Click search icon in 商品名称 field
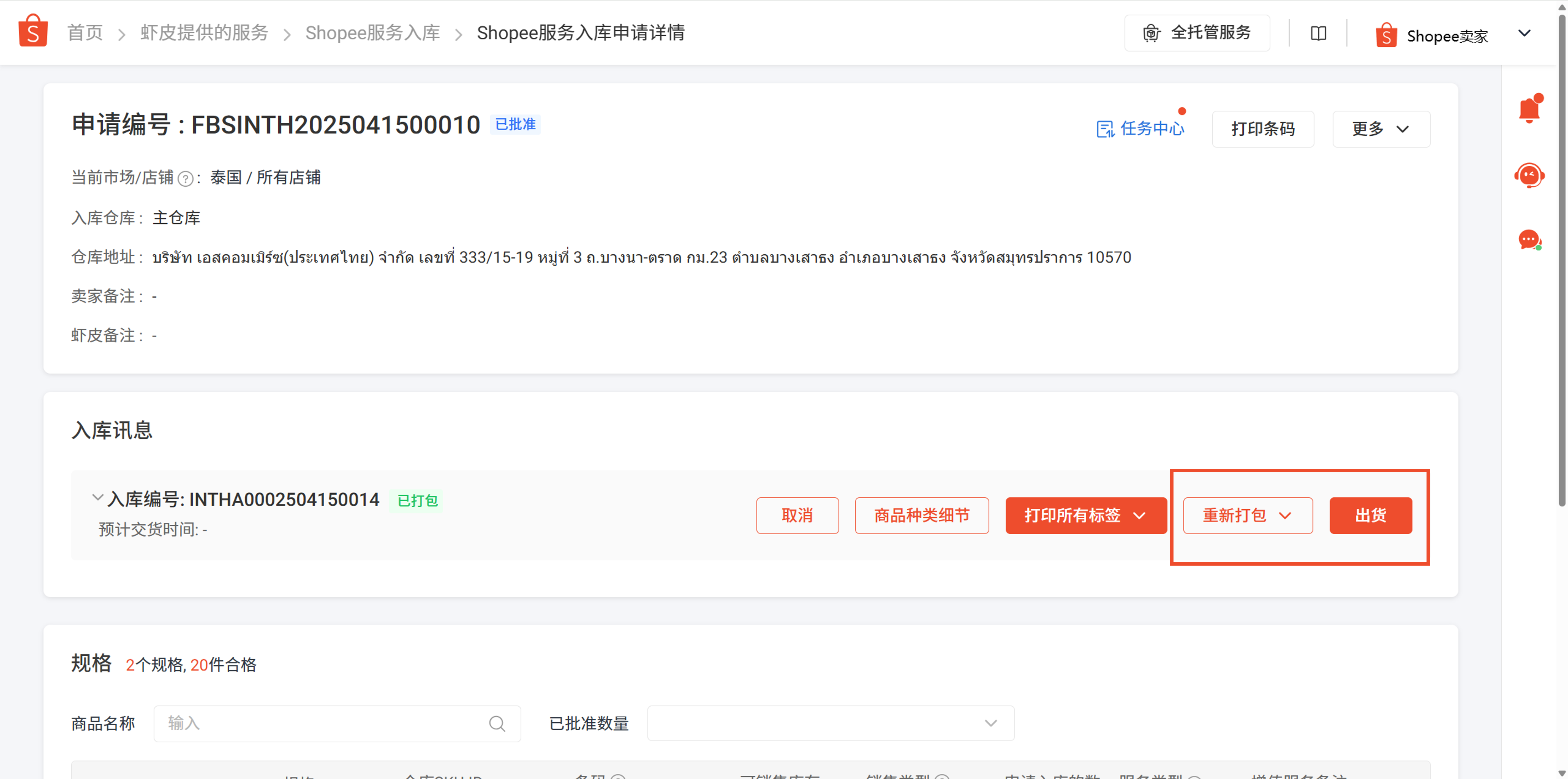This screenshot has height=779, width=1568. (497, 724)
